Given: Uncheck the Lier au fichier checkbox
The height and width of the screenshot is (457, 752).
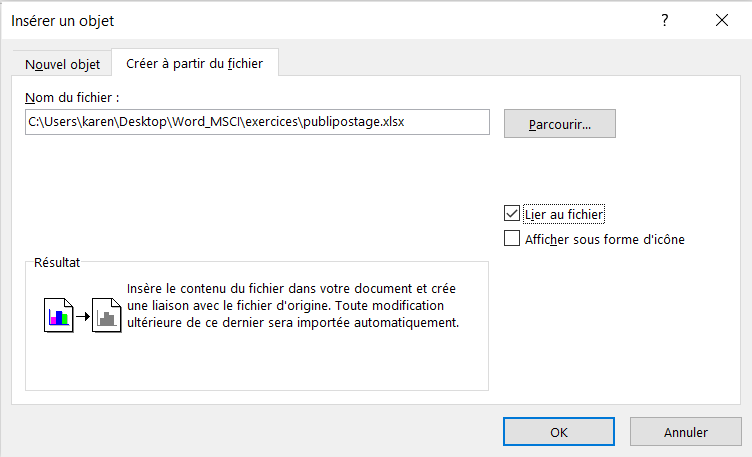Looking at the screenshot, I should tap(512, 213).
